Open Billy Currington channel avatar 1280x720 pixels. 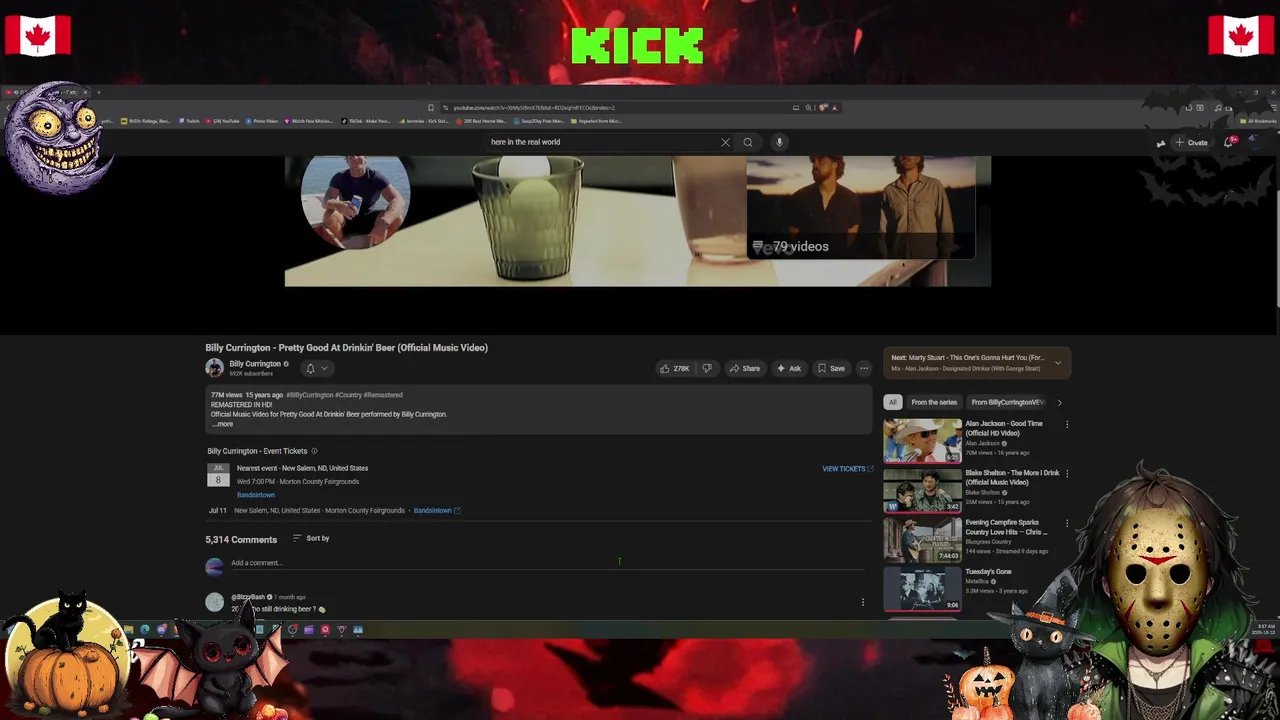tap(214, 368)
